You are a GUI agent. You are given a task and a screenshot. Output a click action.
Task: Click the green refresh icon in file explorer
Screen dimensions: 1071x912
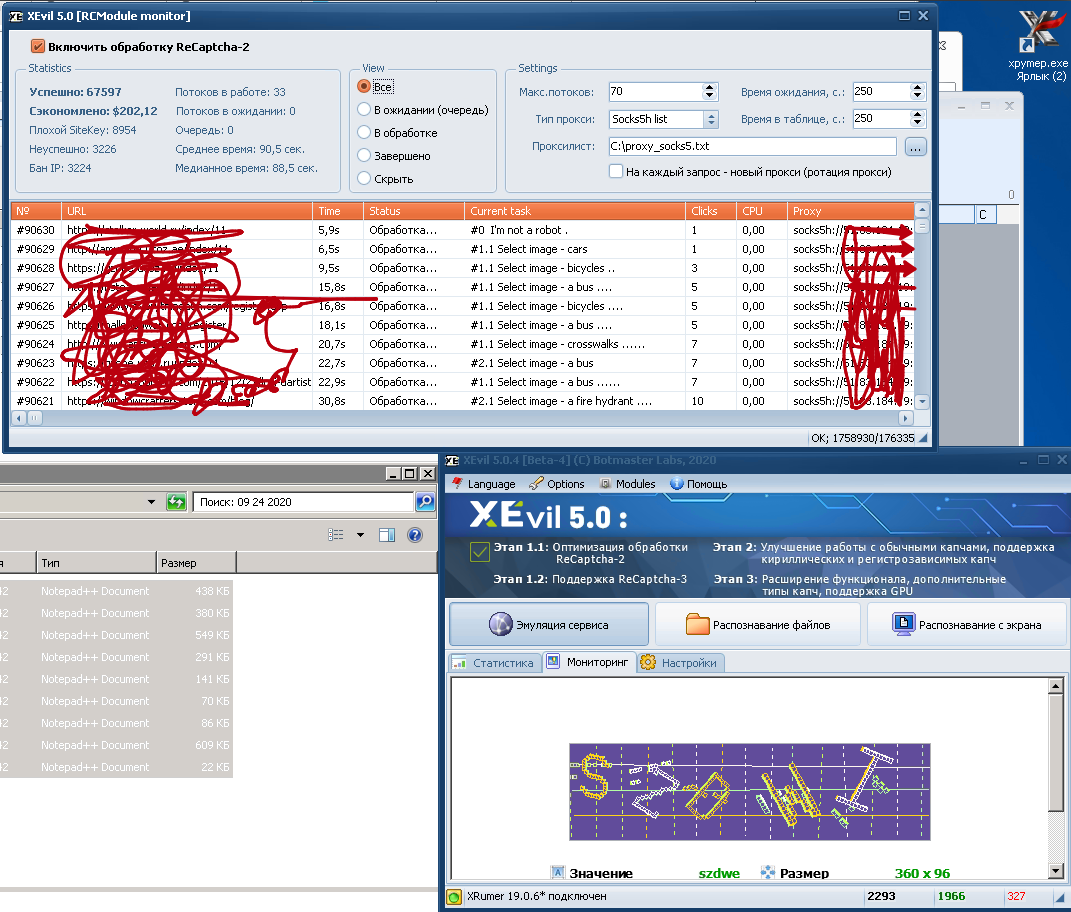click(x=176, y=502)
